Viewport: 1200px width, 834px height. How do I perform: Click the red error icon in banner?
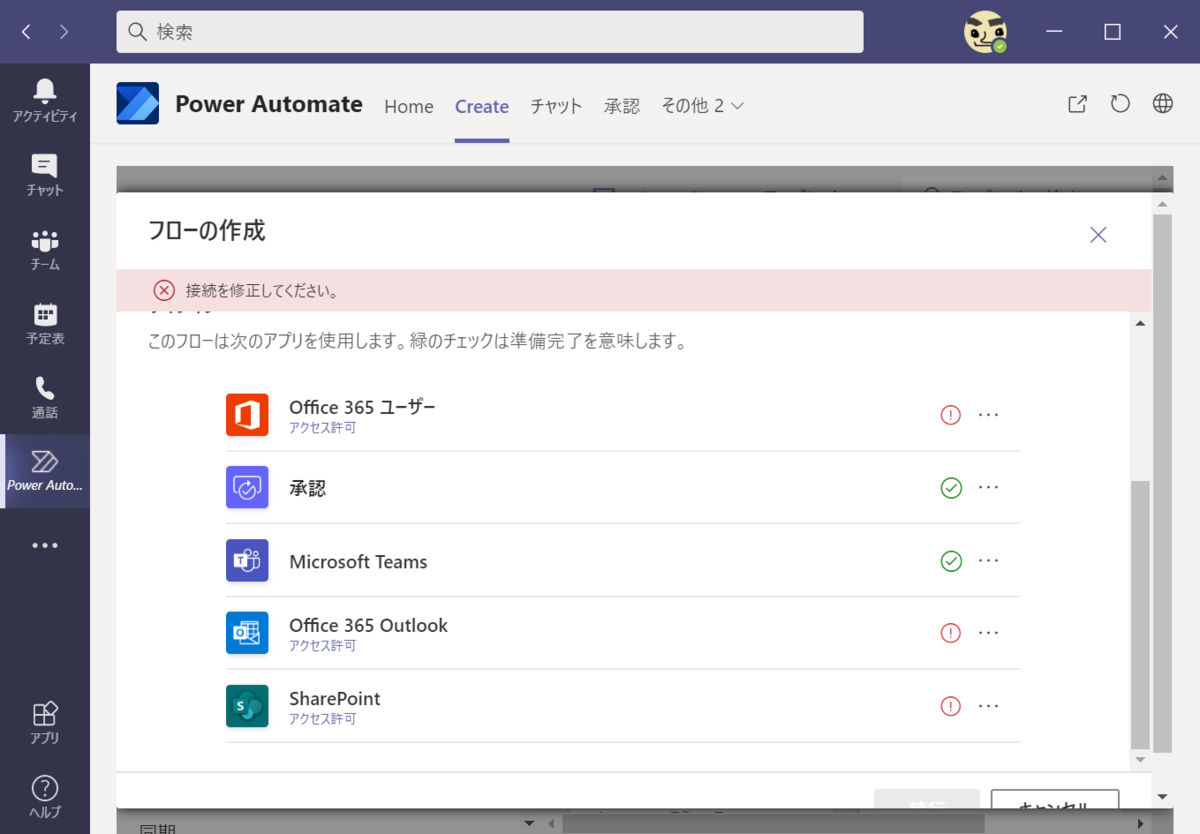pyautogui.click(x=164, y=291)
